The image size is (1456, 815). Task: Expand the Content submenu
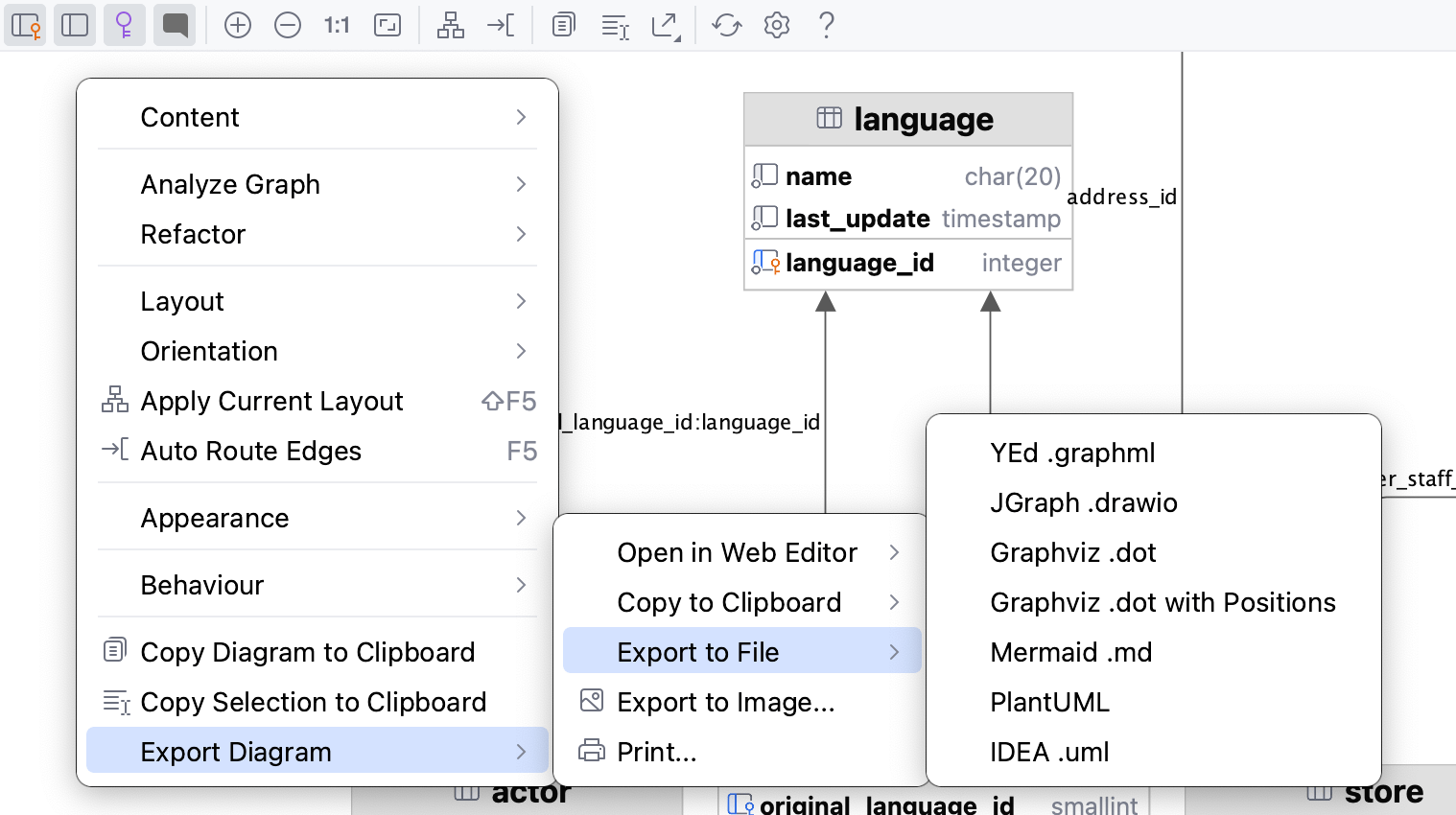317,117
